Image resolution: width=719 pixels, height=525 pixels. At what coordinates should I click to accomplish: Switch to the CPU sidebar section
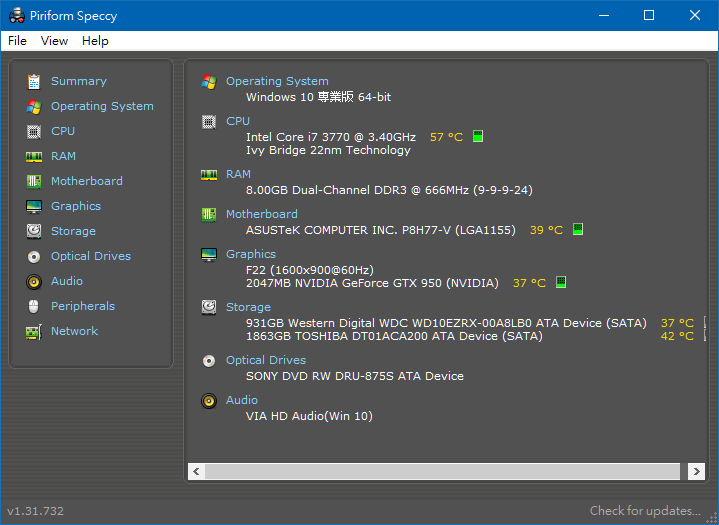63,131
